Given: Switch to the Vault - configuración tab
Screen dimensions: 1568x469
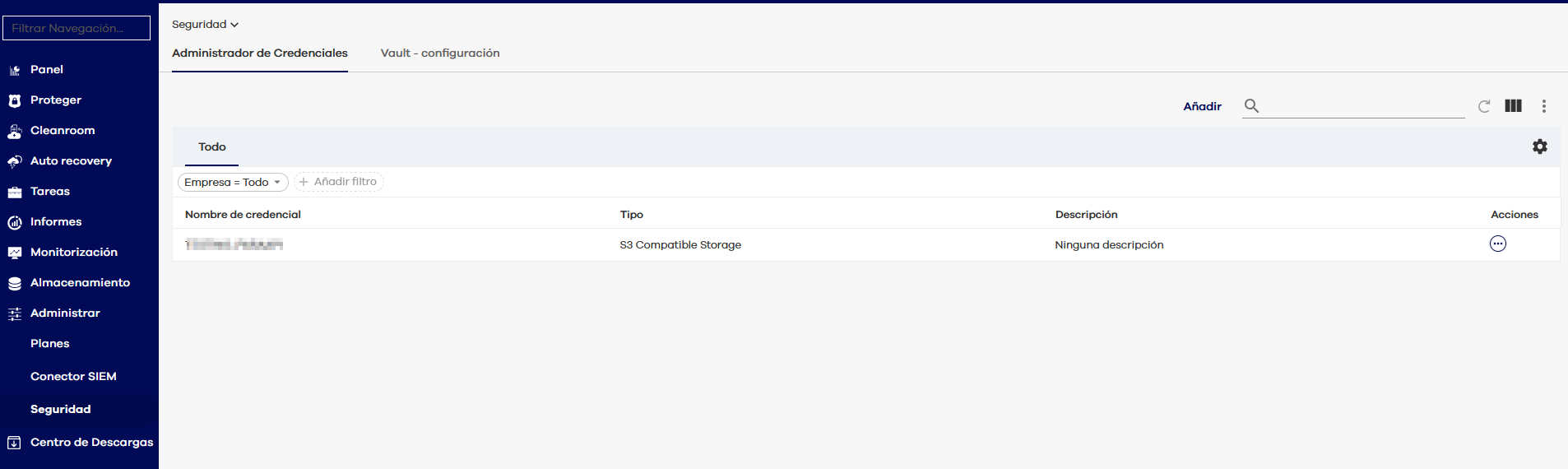Looking at the screenshot, I should (439, 53).
